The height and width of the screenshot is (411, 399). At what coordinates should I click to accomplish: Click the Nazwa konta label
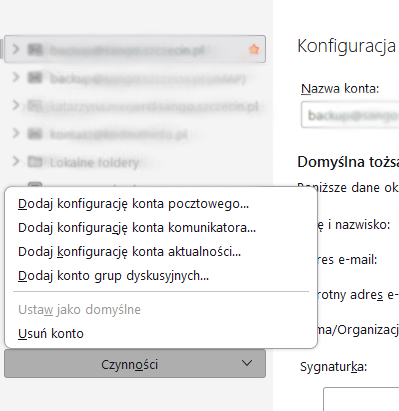coord(340,89)
